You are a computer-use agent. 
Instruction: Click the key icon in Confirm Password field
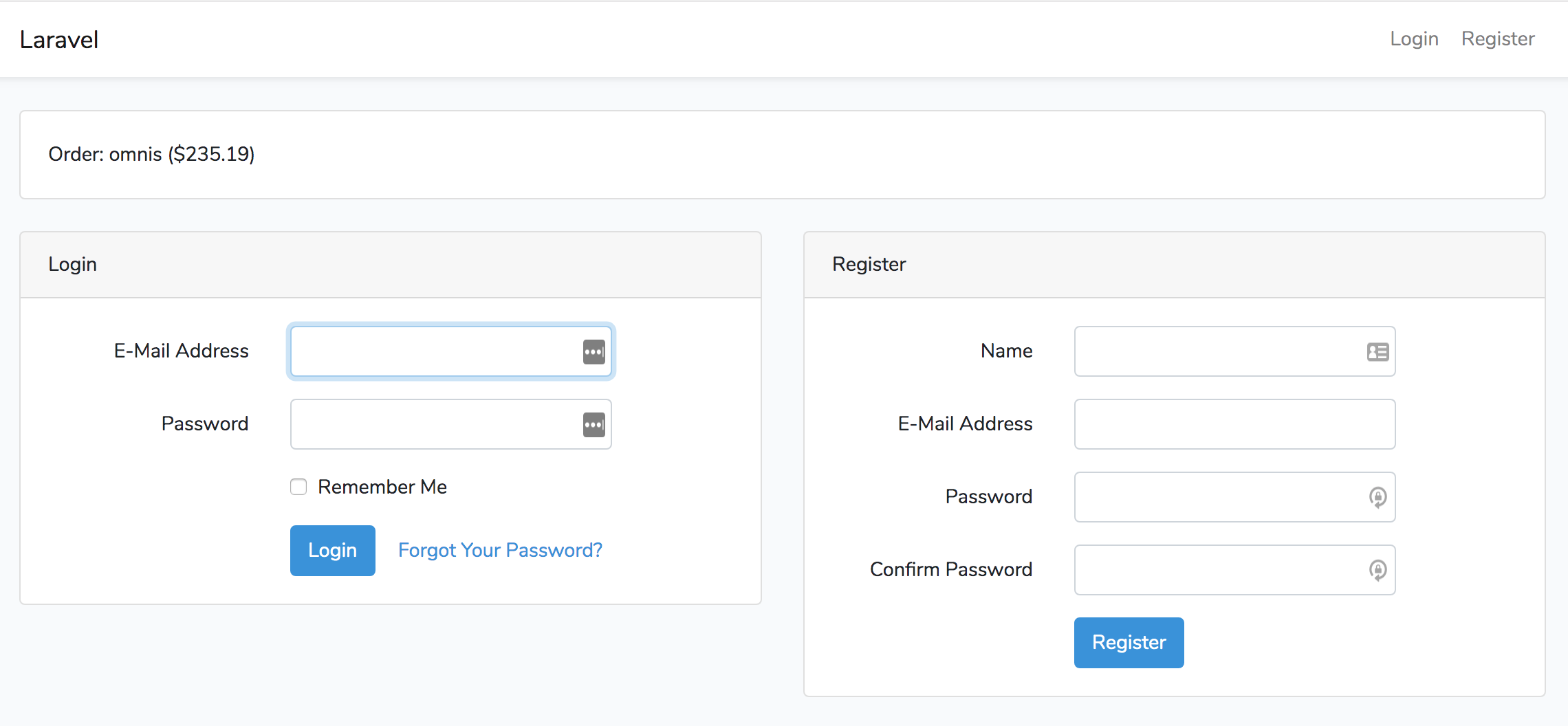[1378, 570]
